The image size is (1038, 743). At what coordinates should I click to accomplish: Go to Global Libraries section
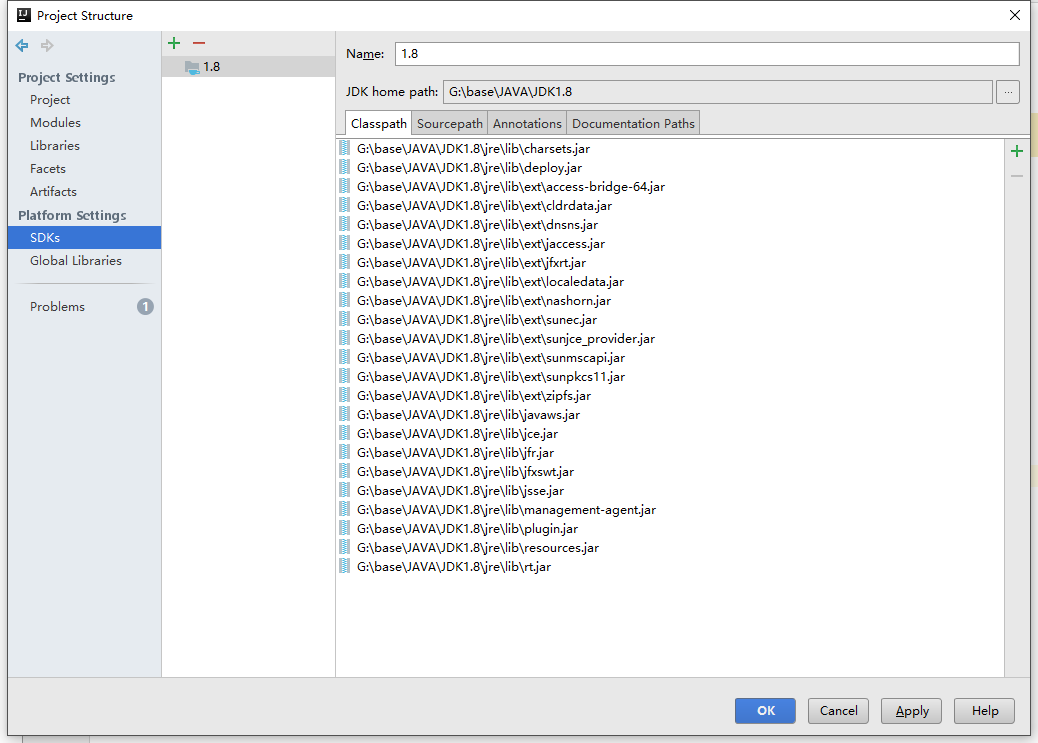point(76,261)
